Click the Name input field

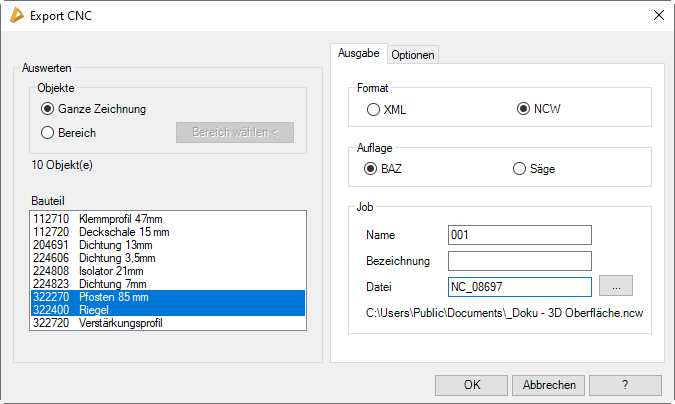tap(520, 235)
